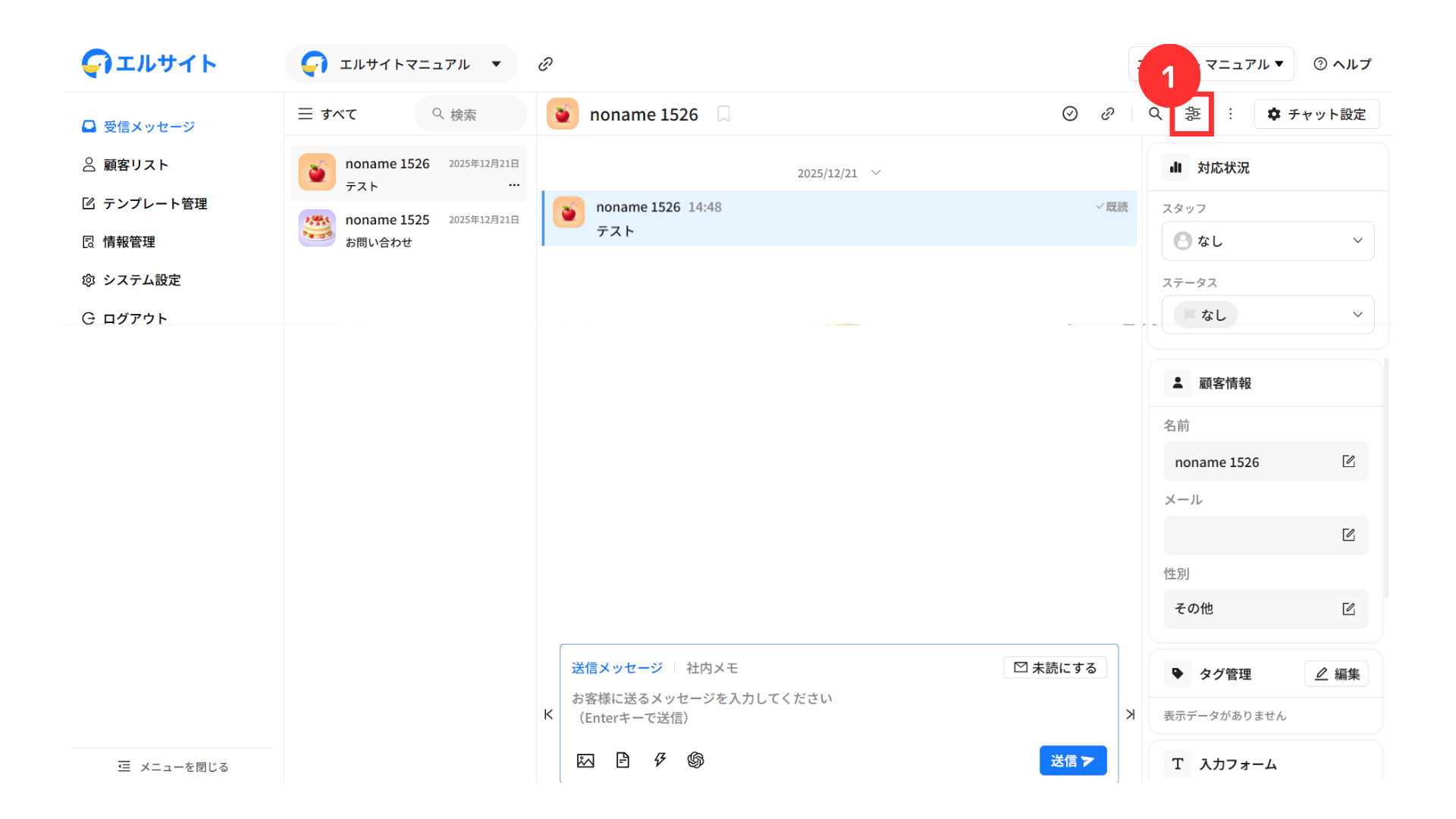Open 顧客リスト in the sidebar
This screenshot has height=819, width=1456.
tap(135, 165)
